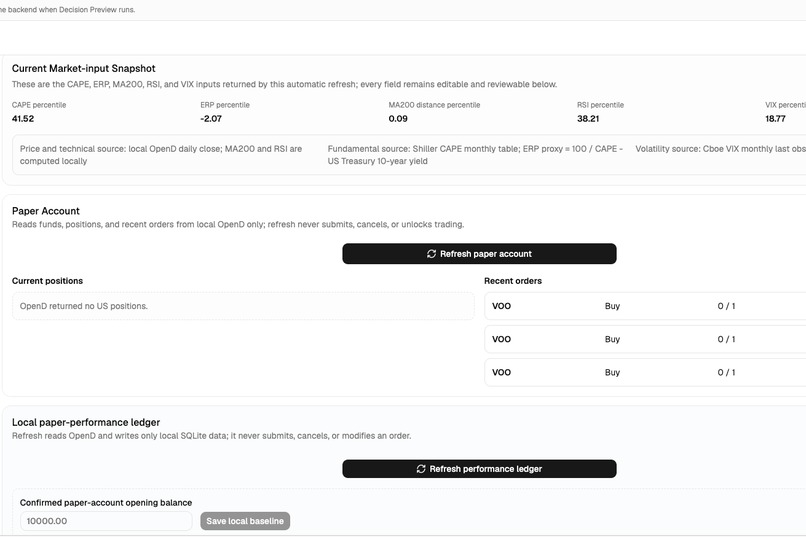Screen dimensions: 806x537
Task: Select ERP percentile value -2.07
Action: tap(211, 119)
